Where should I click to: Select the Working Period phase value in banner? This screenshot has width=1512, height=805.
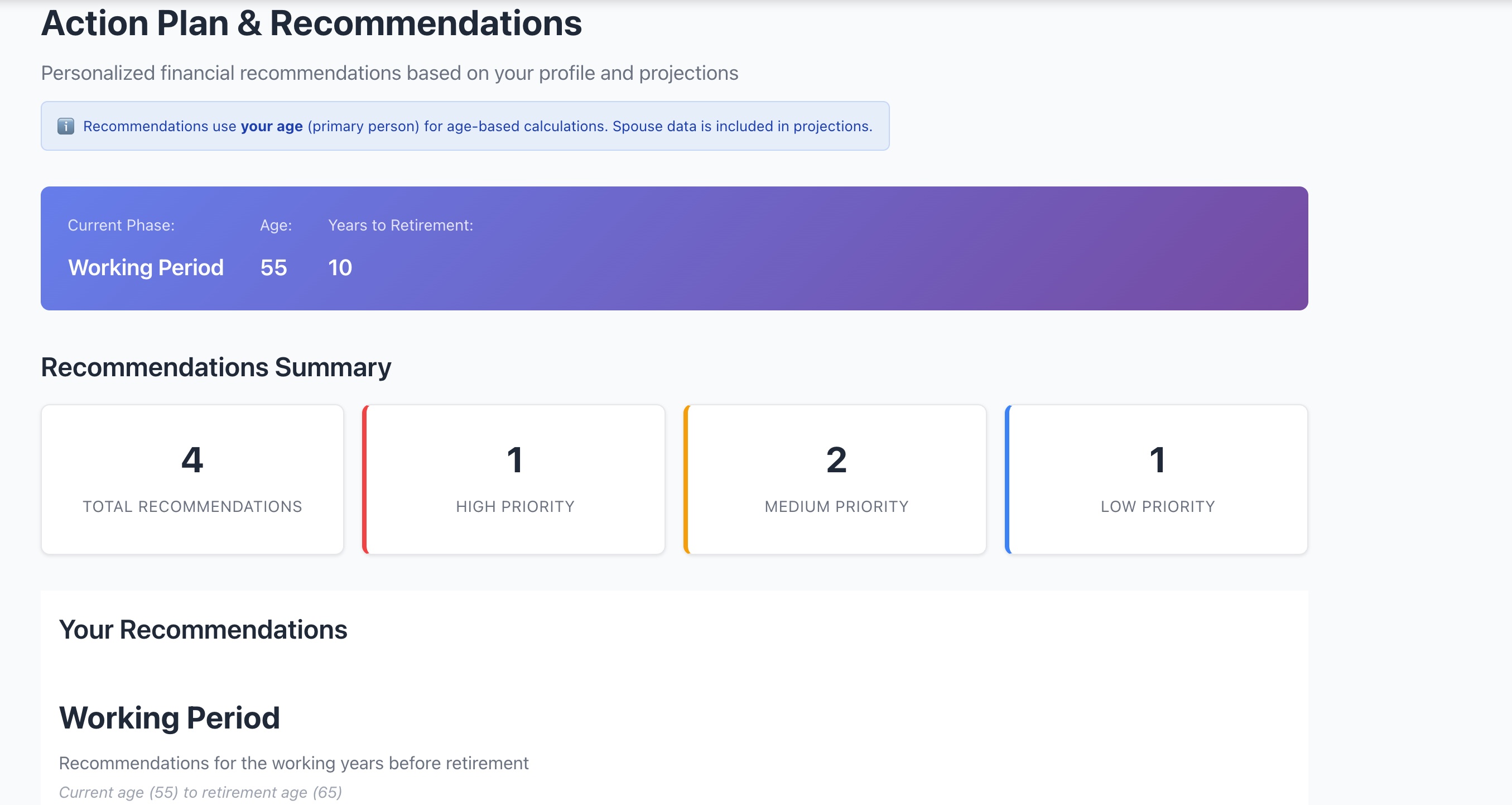[x=146, y=268]
